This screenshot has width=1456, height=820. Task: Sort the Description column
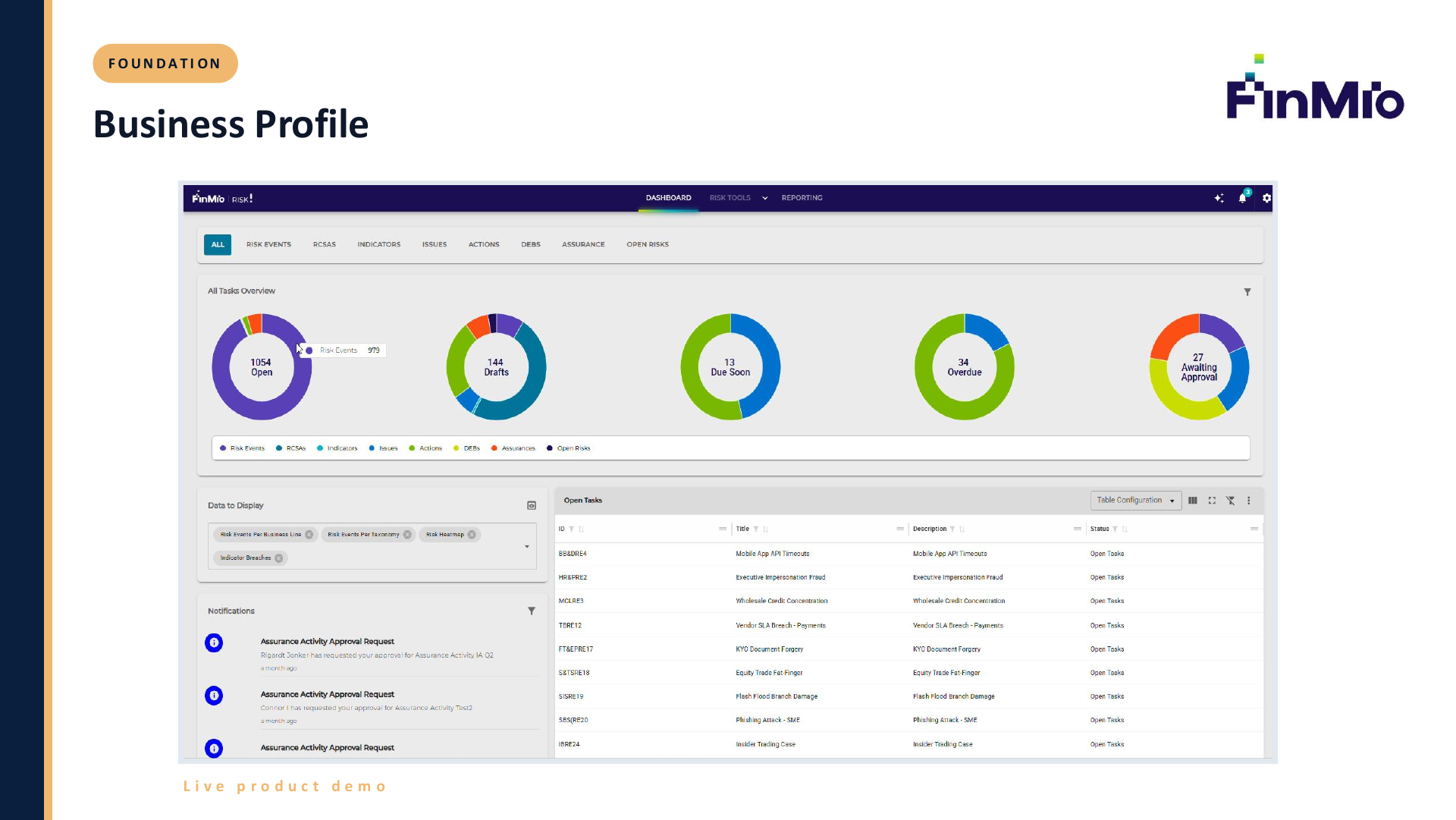pos(962,529)
